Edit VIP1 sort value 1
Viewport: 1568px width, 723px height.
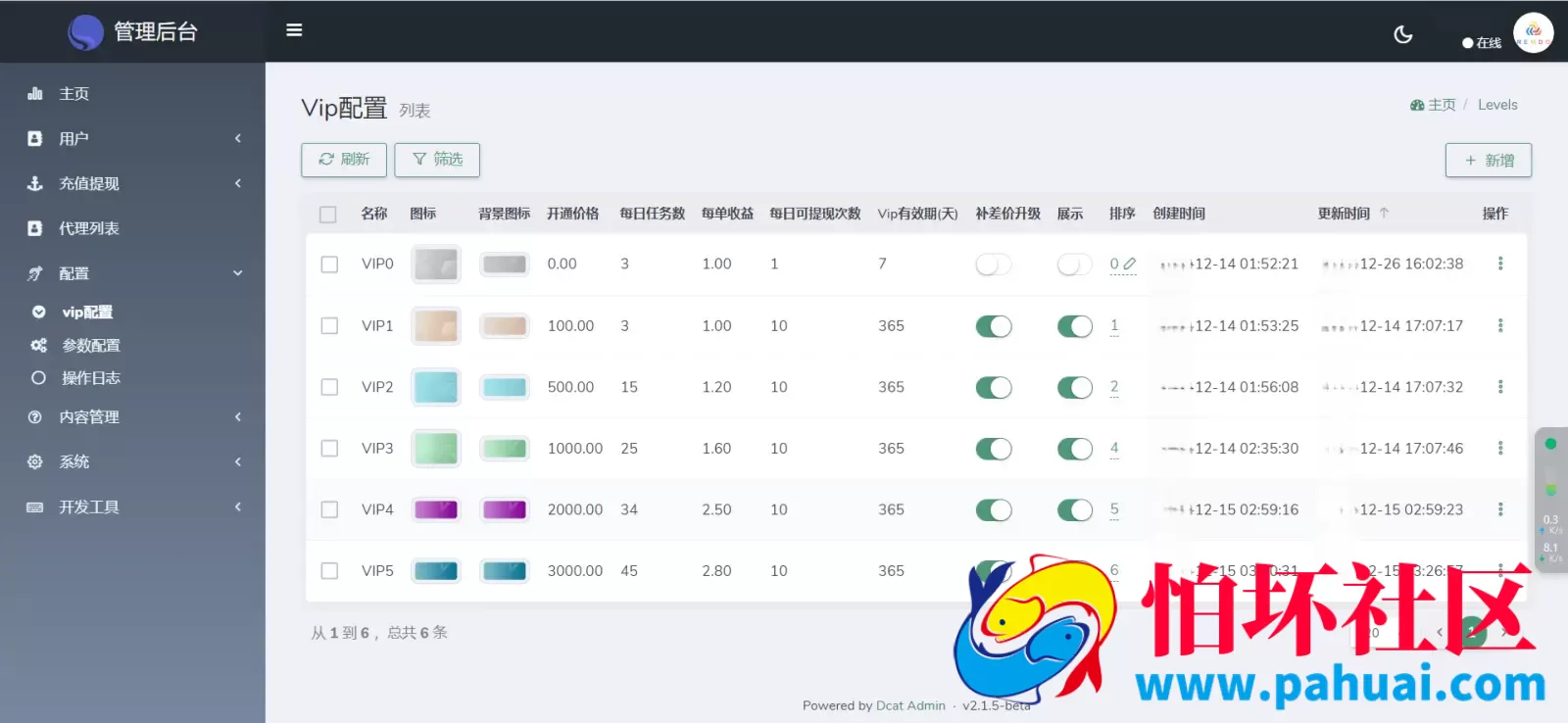click(x=1114, y=326)
